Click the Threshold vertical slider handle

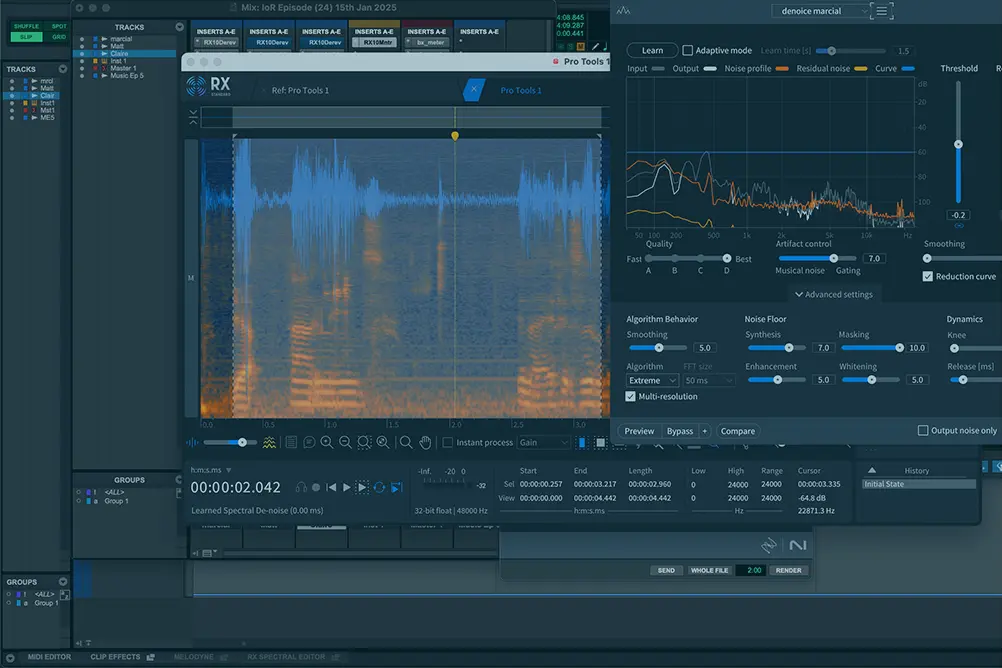[958, 144]
